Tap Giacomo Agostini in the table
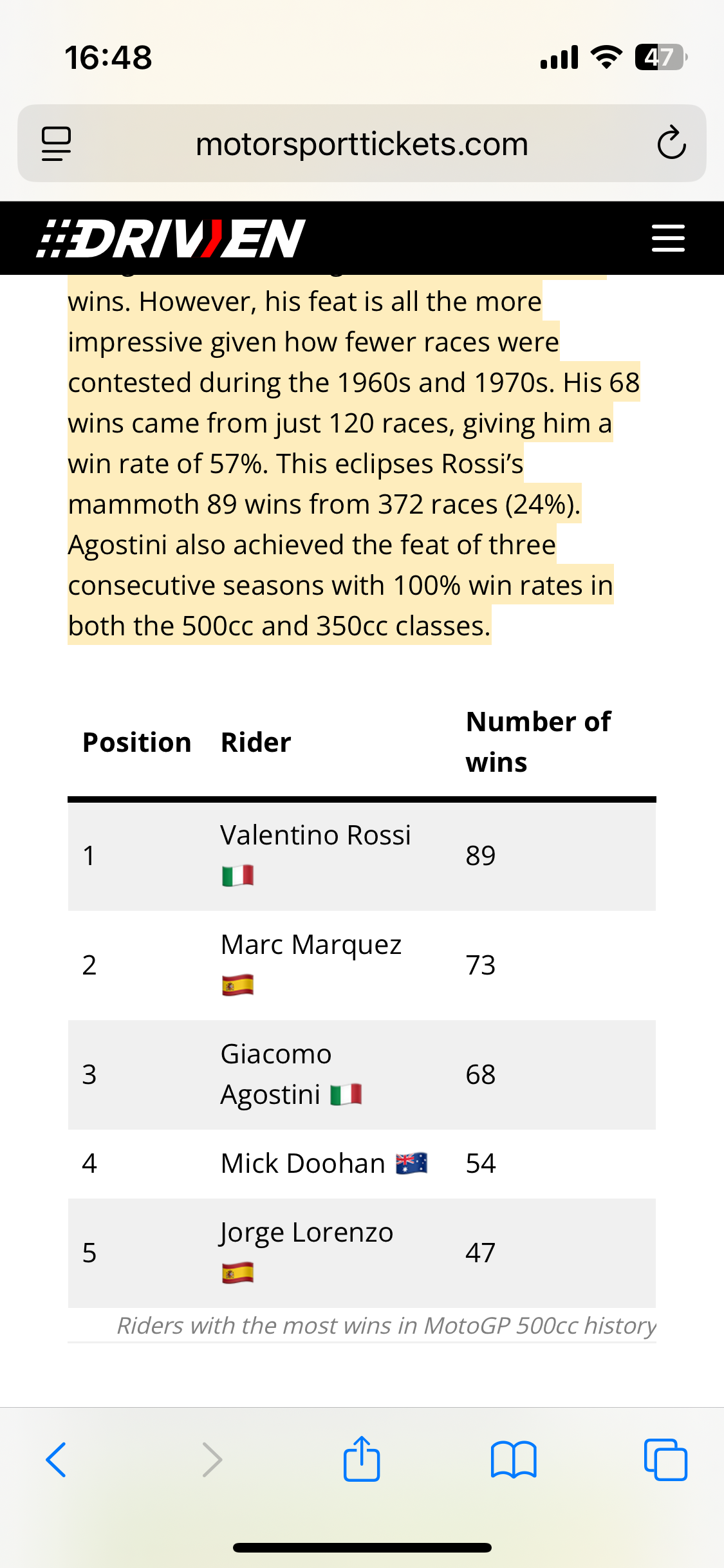Image resolution: width=724 pixels, height=1568 pixels. pyautogui.click(x=277, y=1074)
